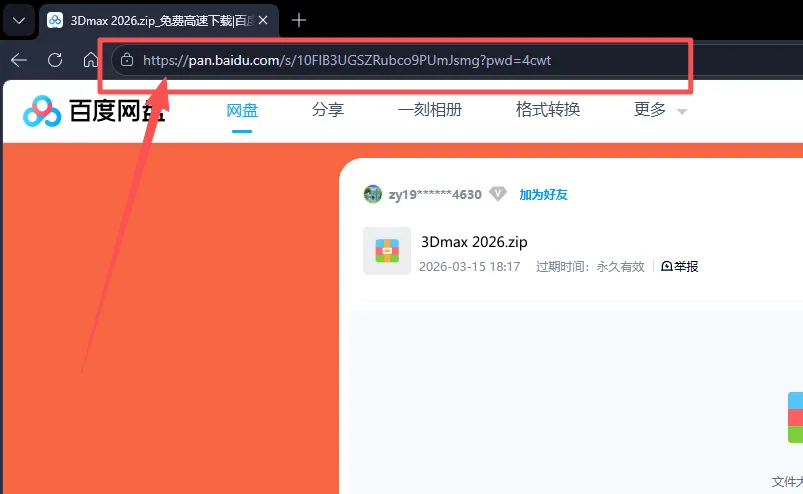Screen dimensions: 803x494
Task: Open a new browser tab
Action: click(299, 20)
